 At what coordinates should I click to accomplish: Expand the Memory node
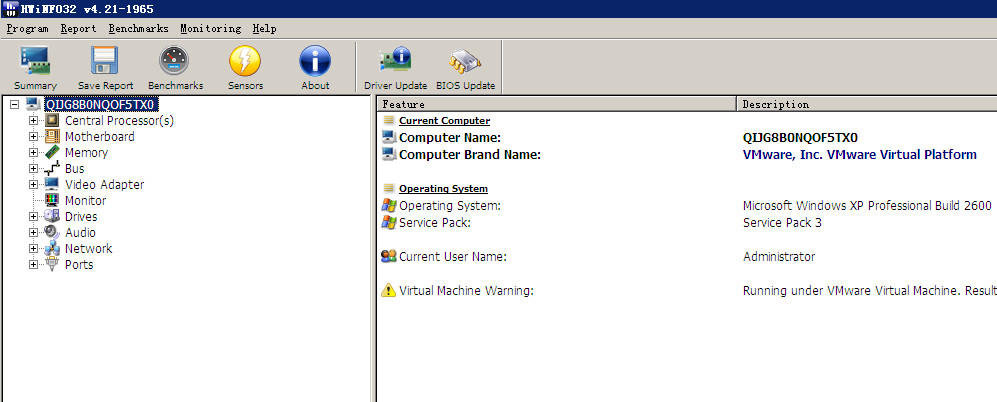[x=34, y=152]
